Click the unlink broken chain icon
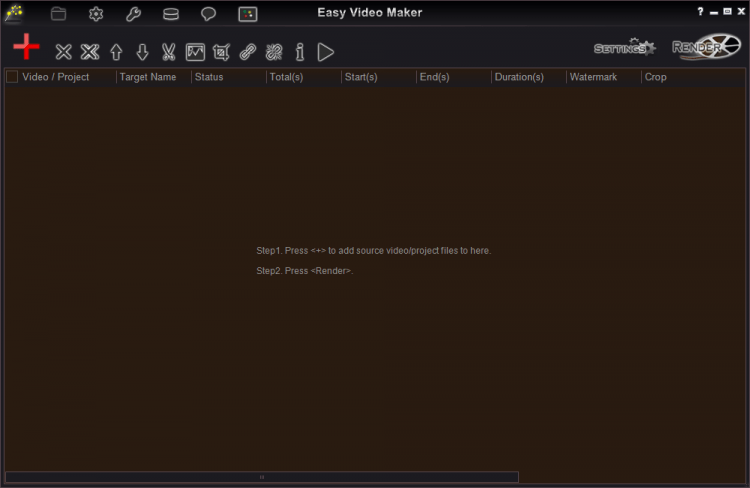This screenshot has width=750, height=488. (x=274, y=52)
